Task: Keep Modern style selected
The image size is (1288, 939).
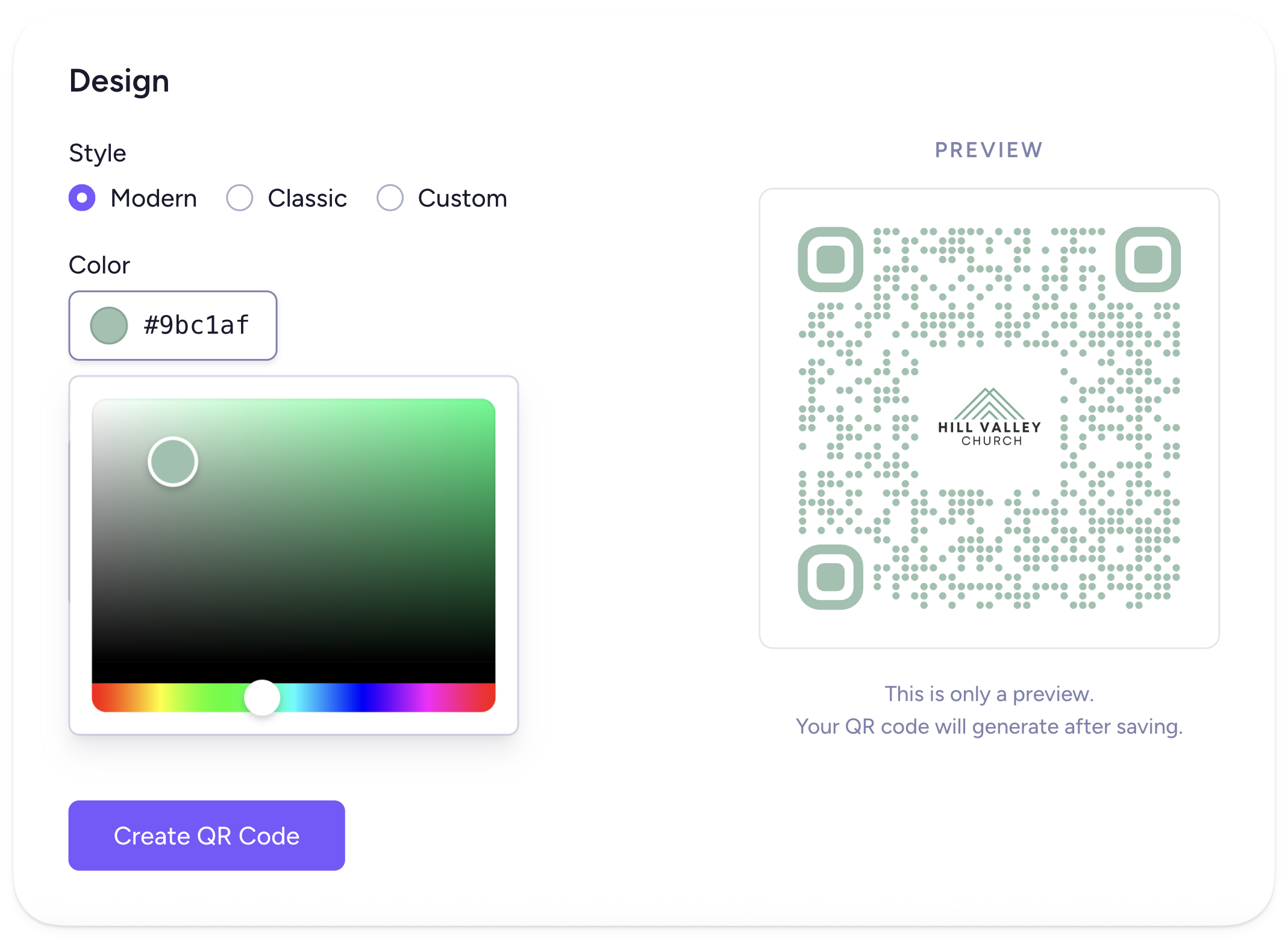Action: point(83,198)
